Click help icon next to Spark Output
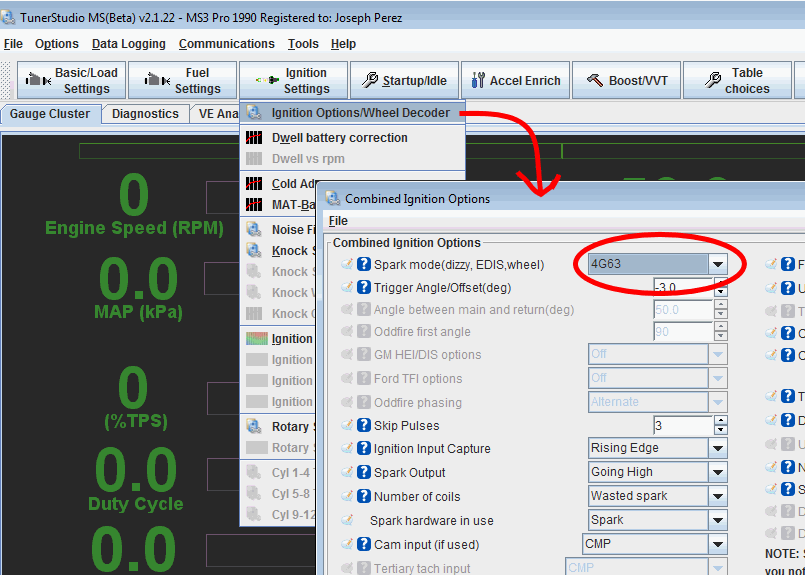Image resolution: width=805 pixels, height=575 pixels. [364, 473]
